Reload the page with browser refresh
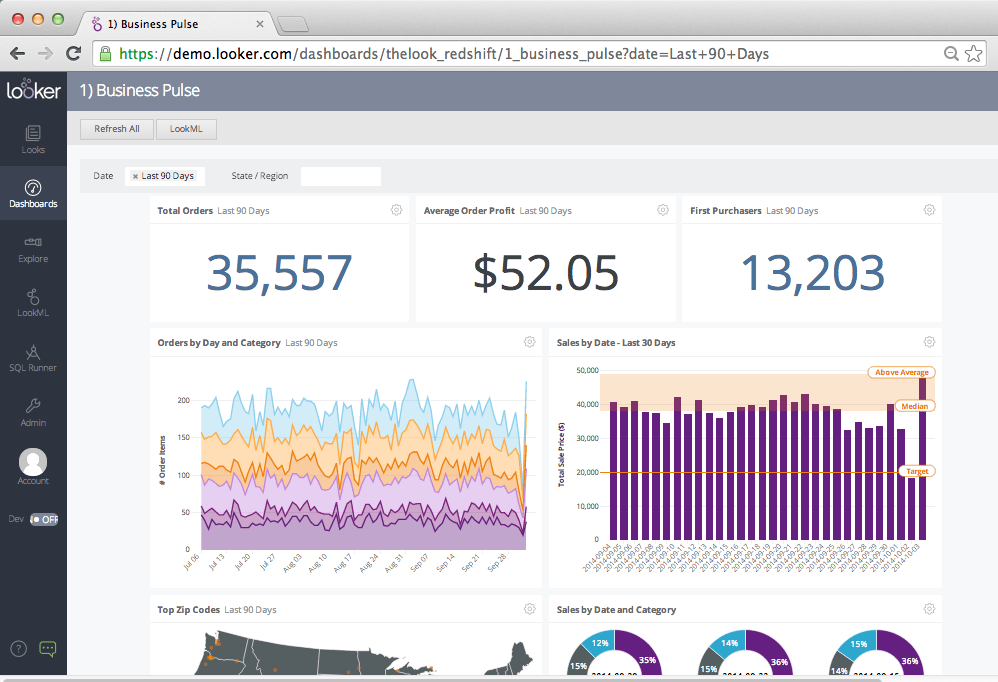The width and height of the screenshot is (998, 682). click(x=73, y=53)
